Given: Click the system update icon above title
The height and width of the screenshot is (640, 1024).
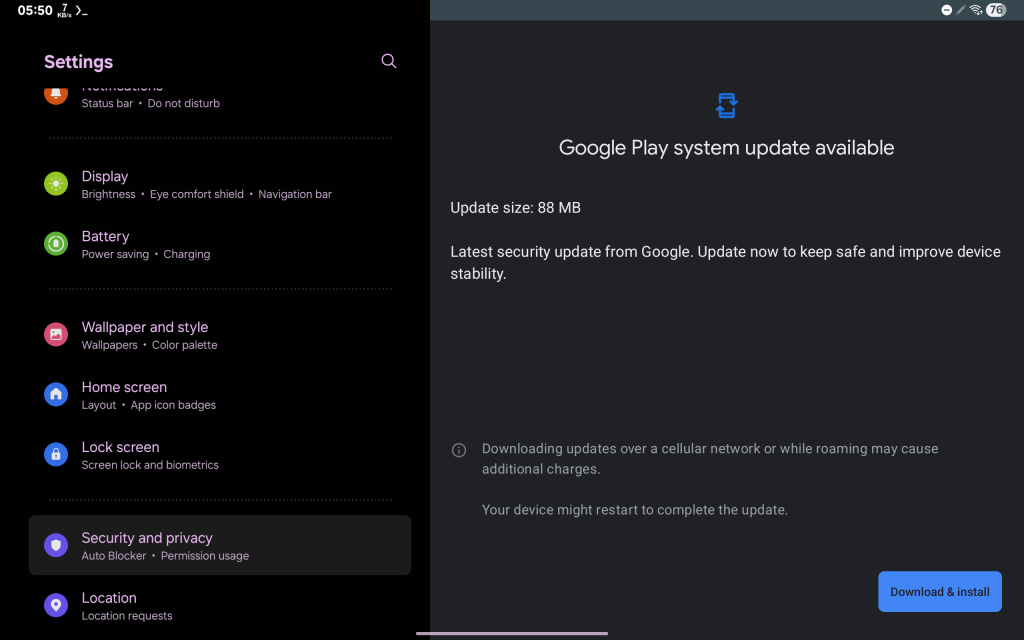Looking at the screenshot, I should pyautogui.click(x=727, y=105).
